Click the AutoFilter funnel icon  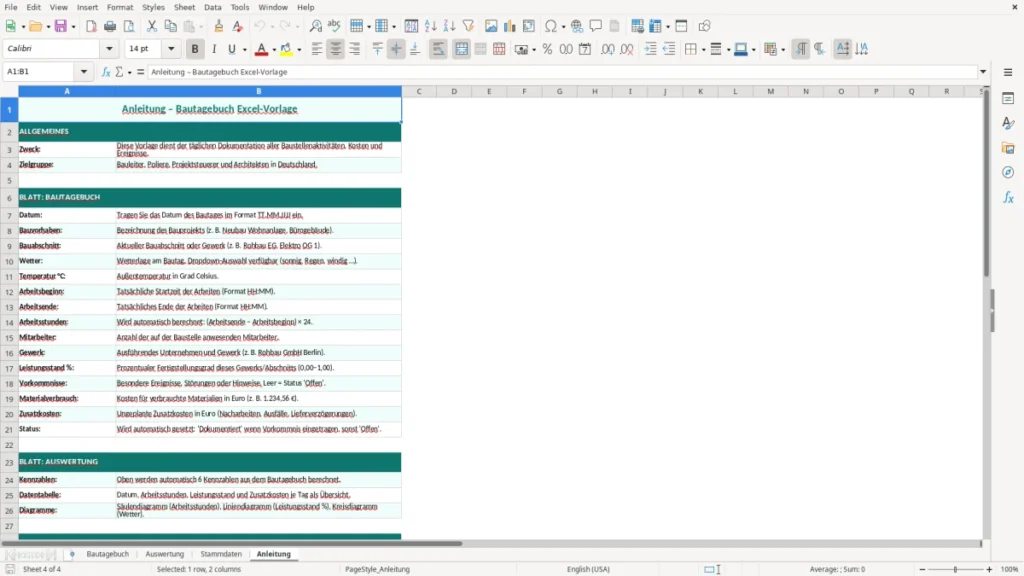click(468, 26)
